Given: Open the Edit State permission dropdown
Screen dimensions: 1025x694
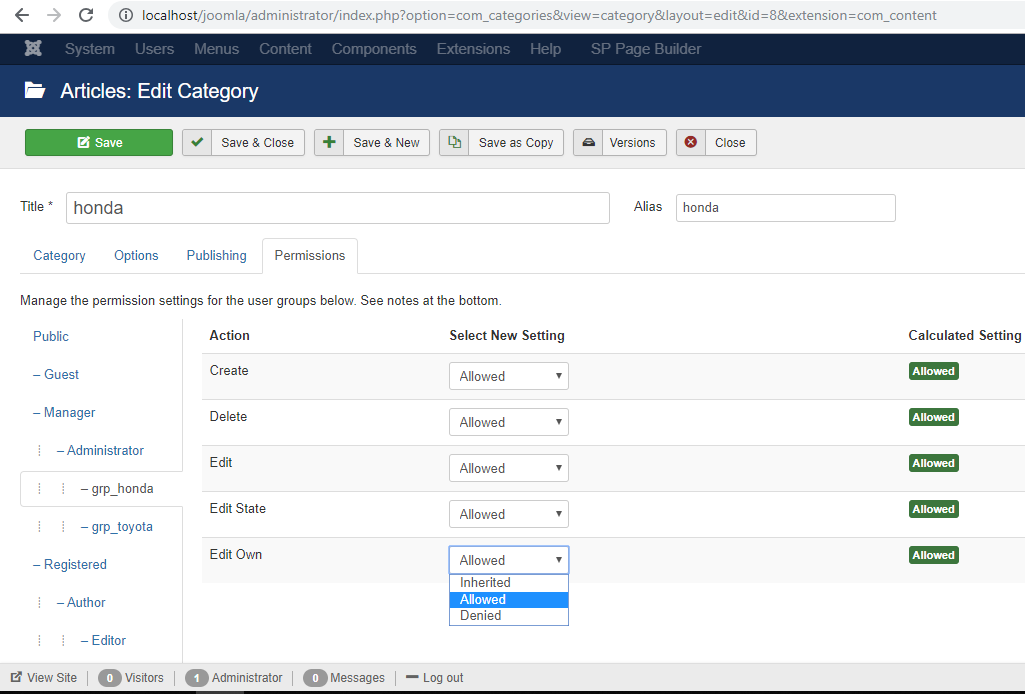Looking at the screenshot, I should point(508,514).
